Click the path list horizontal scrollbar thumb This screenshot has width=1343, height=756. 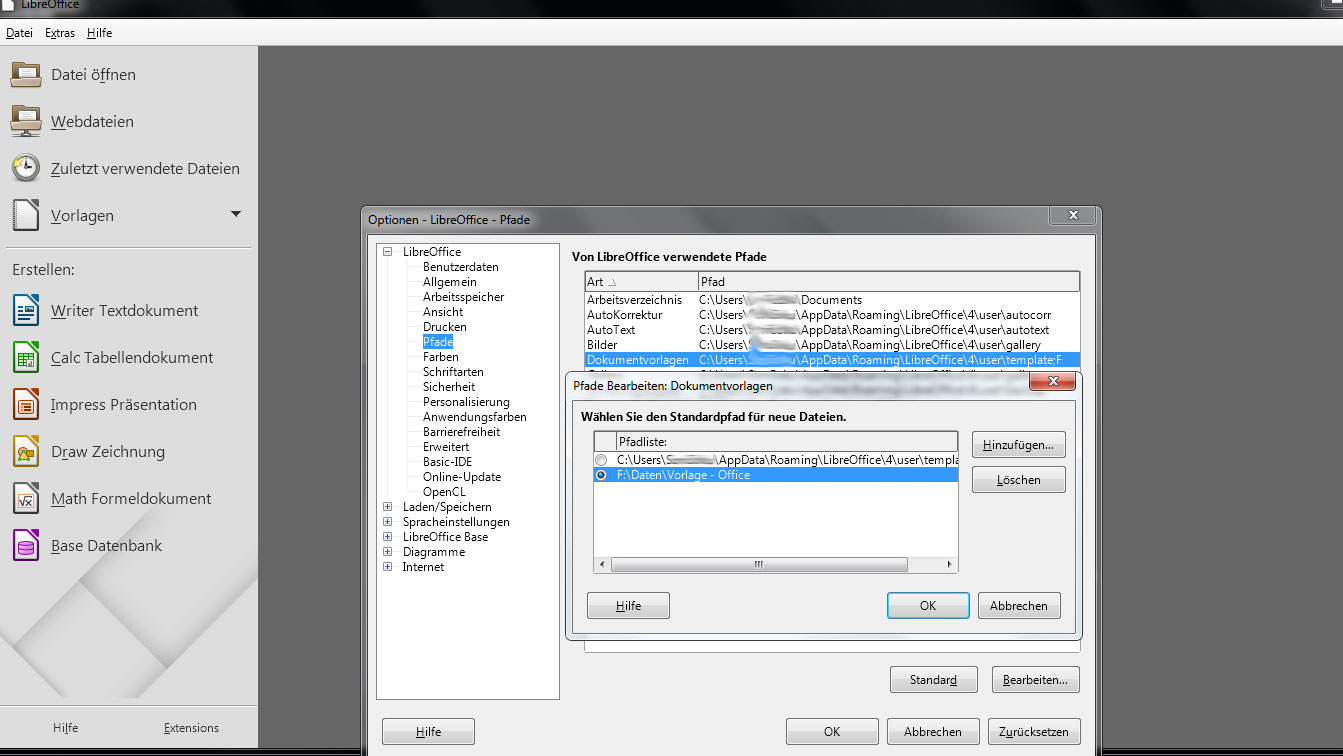tap(759, 565)
